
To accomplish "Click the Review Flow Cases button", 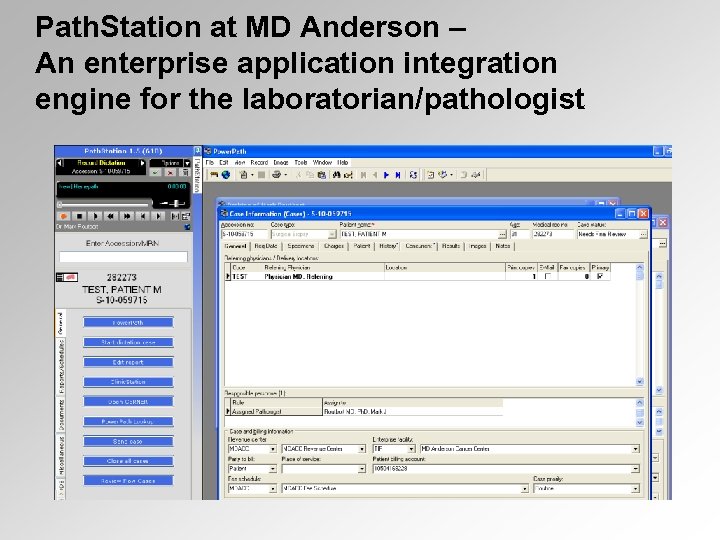I will [x=128, y=481].
